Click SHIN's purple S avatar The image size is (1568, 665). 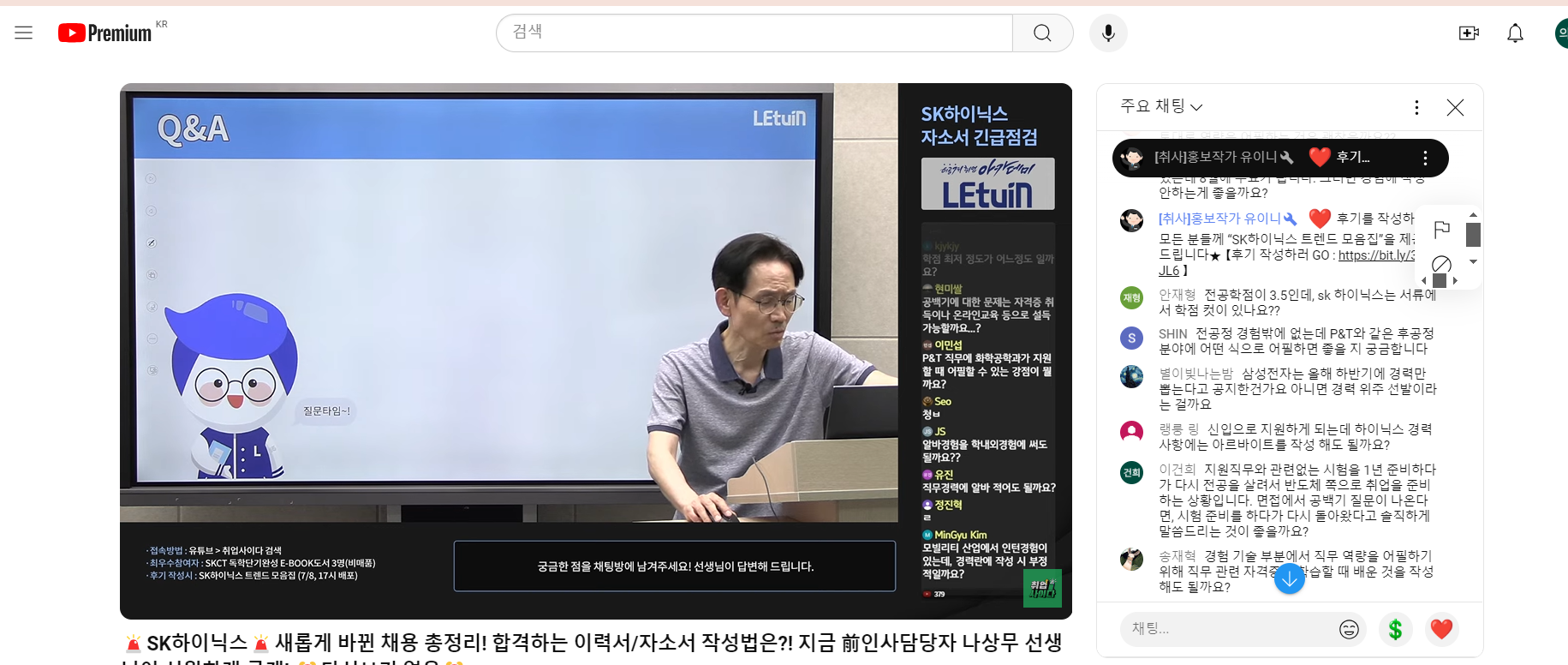point(1132,338)
